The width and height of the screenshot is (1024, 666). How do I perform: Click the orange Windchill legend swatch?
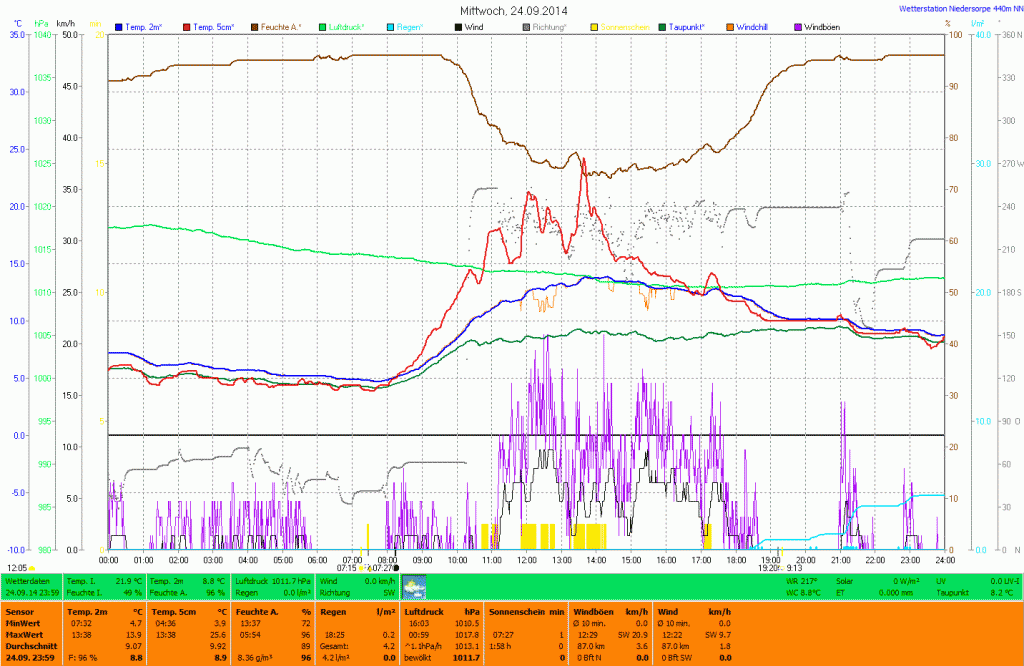(x=731, y=26)
